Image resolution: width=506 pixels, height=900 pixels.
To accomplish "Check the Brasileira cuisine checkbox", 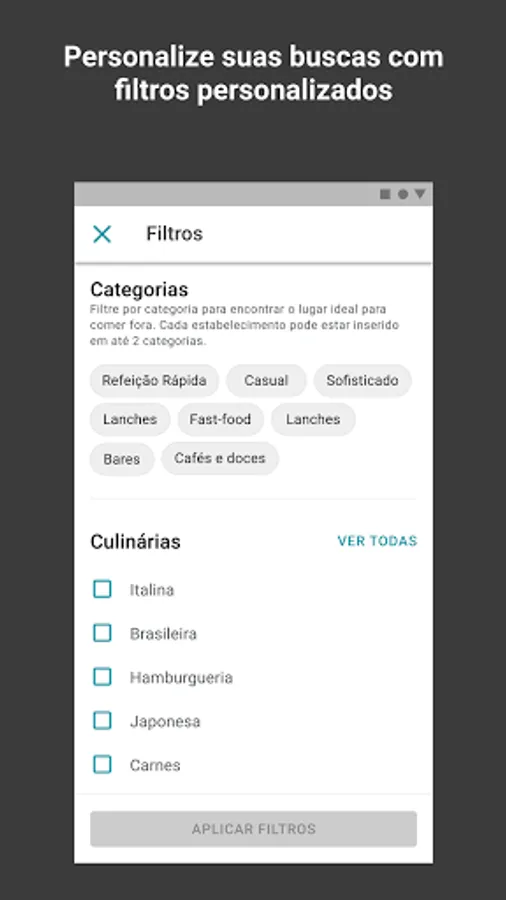I will click(102, 633).
